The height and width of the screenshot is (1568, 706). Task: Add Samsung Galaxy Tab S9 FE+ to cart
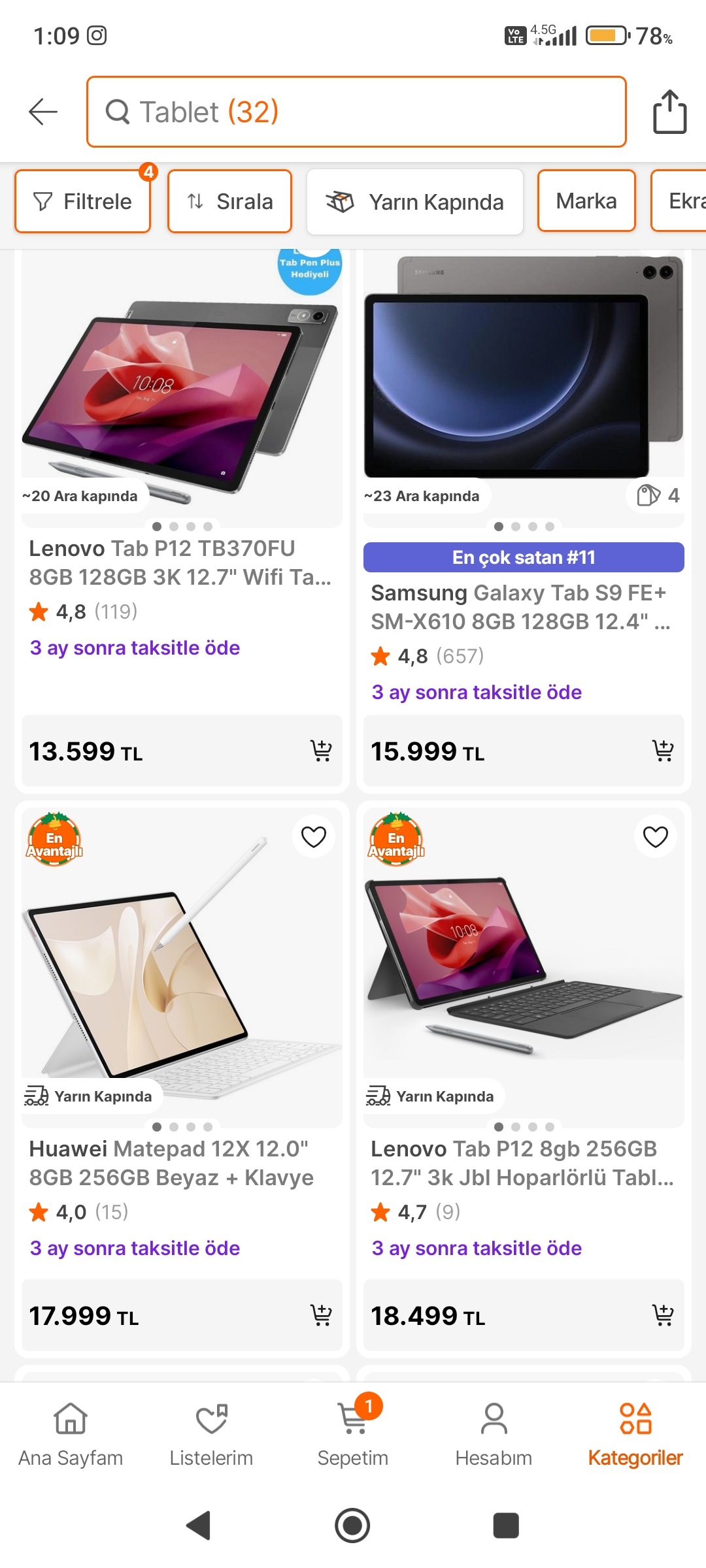coord(663,751)
